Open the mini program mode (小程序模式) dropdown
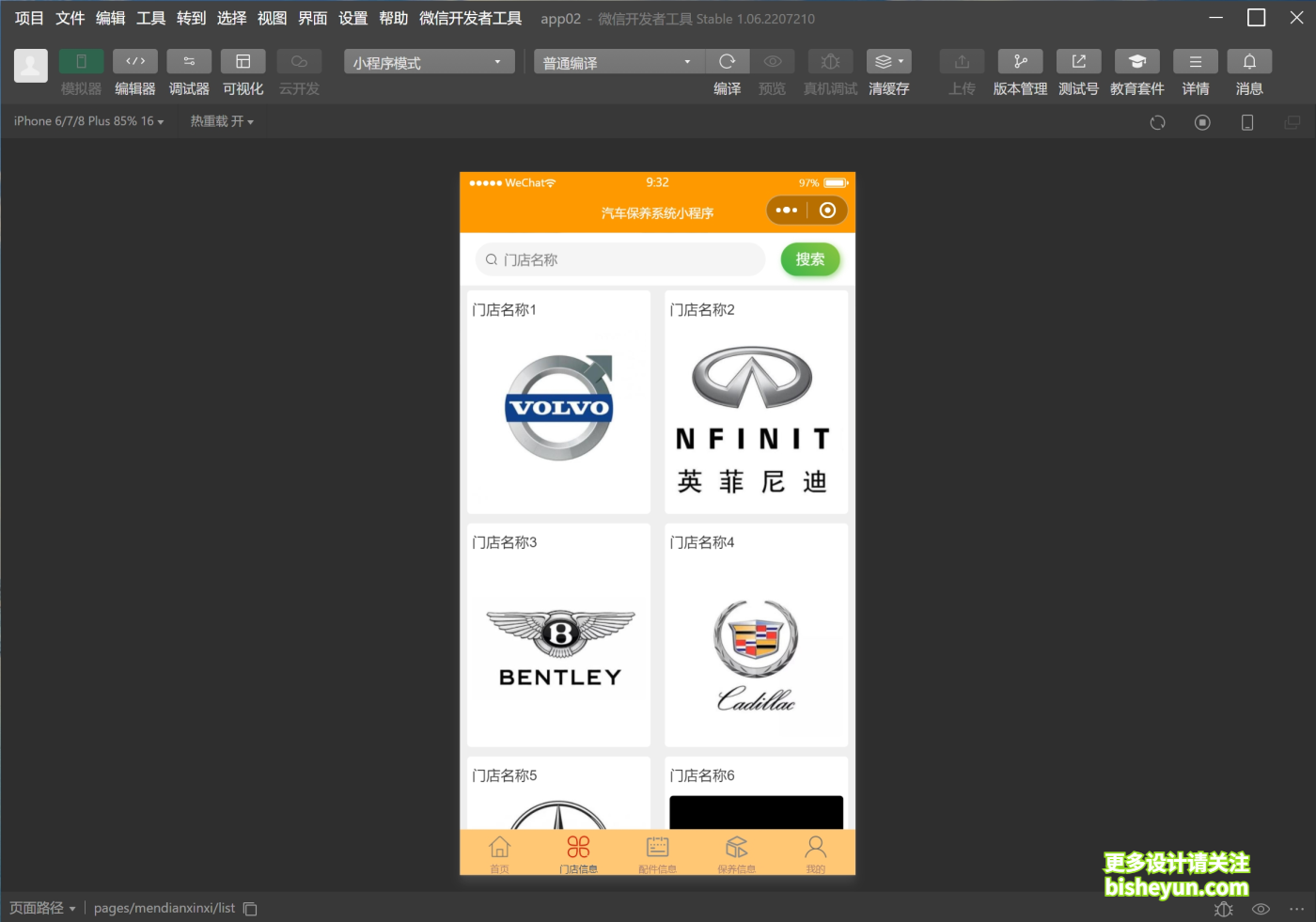This screenshot has height=922, width=1316. tap(429, 62)
